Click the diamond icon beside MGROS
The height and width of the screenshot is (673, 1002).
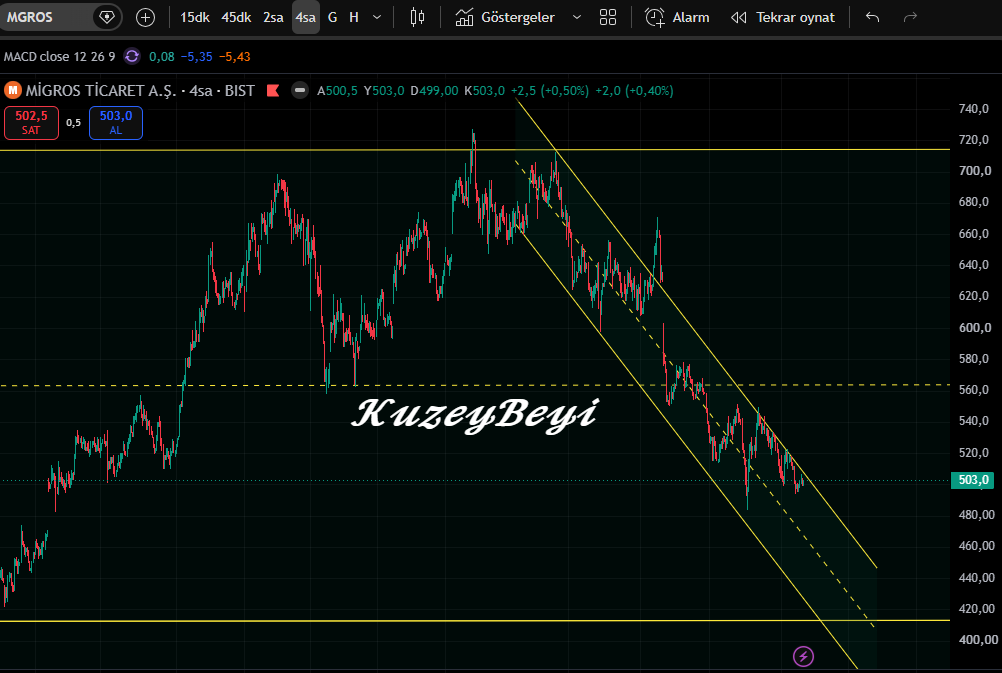107,17
